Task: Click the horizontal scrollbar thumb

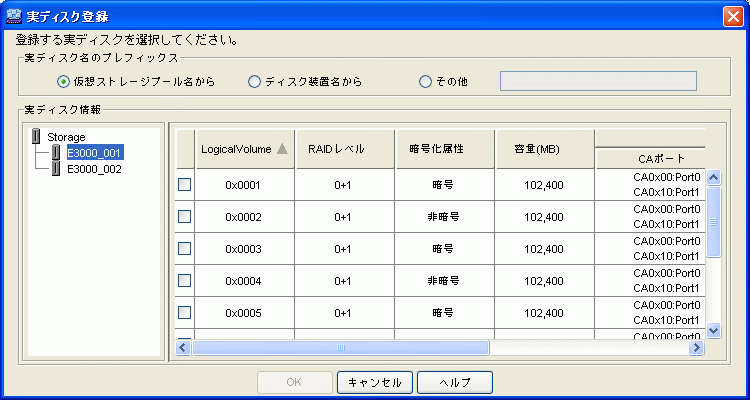Action: pos(340,347)
